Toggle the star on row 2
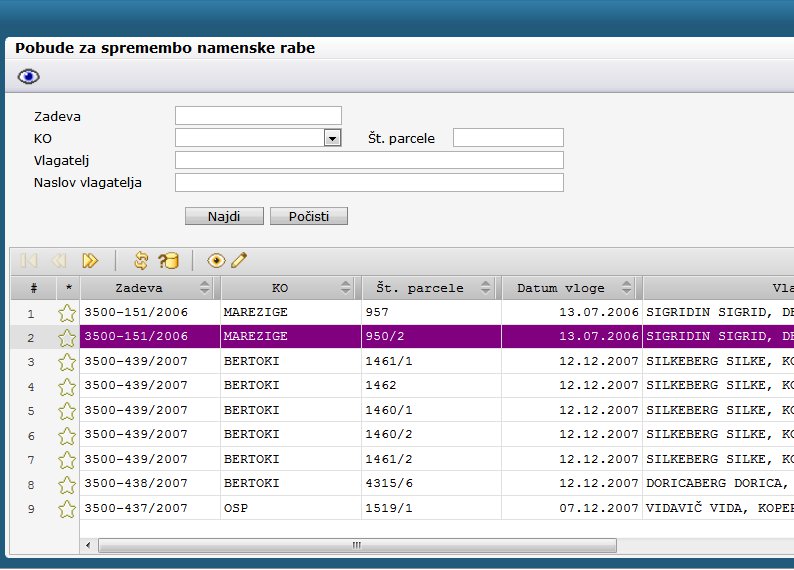This screenshot has height=570, width=794. pos(67,337)
